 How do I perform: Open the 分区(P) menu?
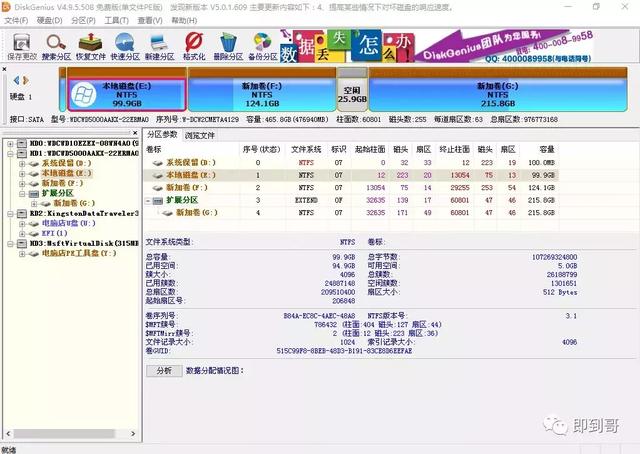(x=83, y=20)
